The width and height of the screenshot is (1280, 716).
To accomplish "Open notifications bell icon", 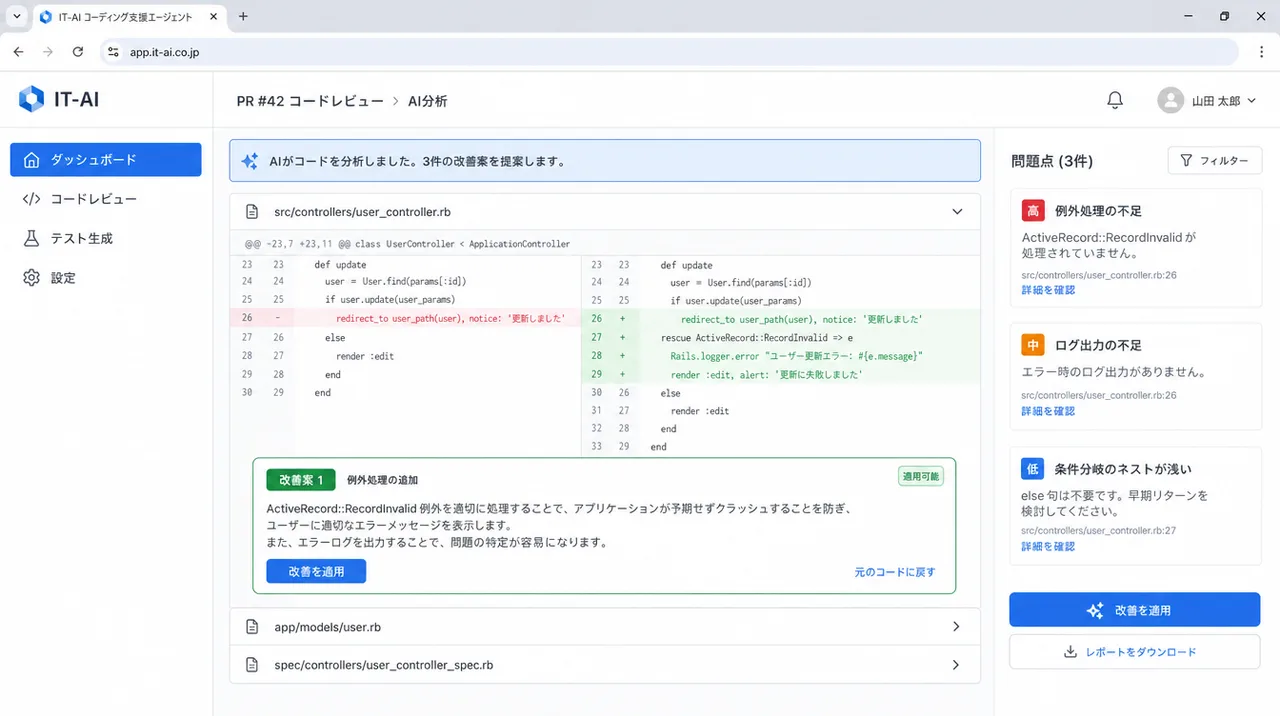I will tap(1115, 100).
